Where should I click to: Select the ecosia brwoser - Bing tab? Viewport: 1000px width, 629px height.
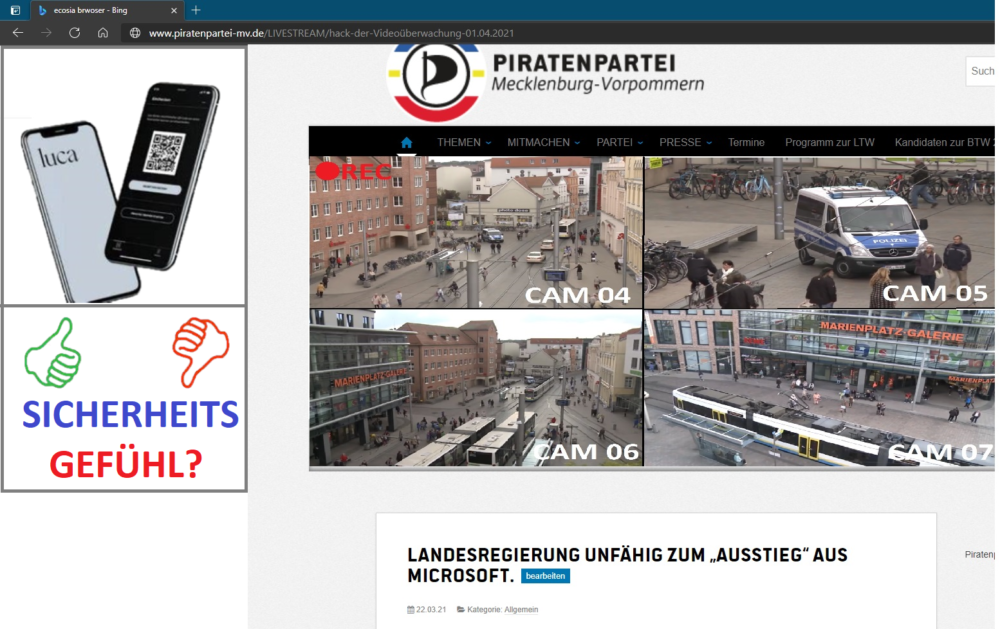[107, 10]
